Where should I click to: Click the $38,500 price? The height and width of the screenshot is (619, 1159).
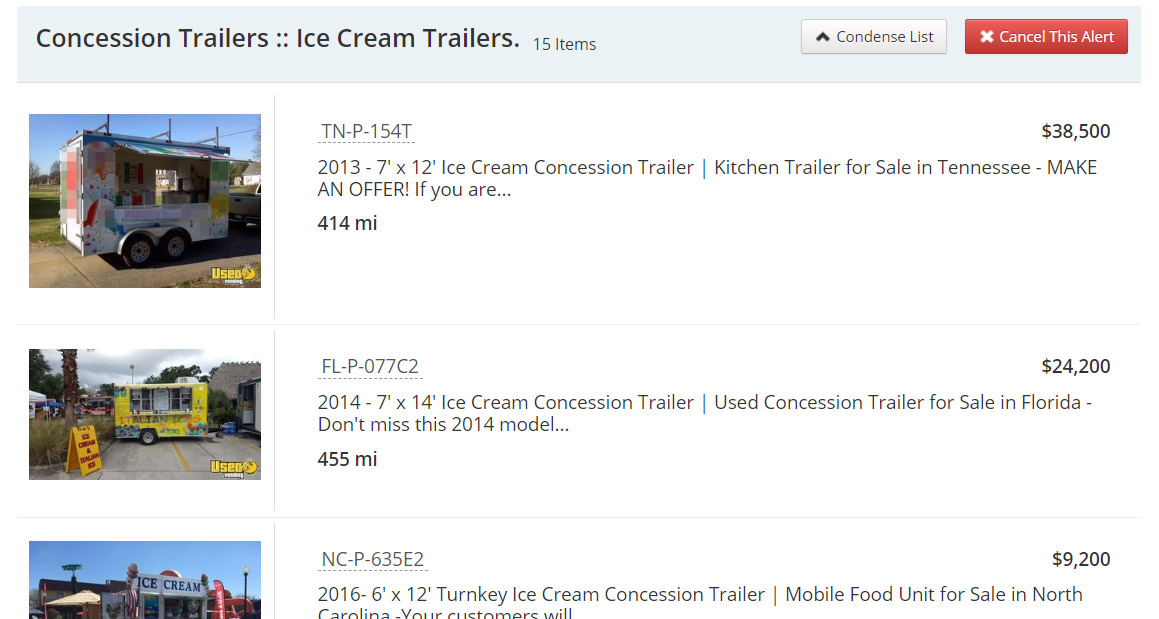point(1075,131)
